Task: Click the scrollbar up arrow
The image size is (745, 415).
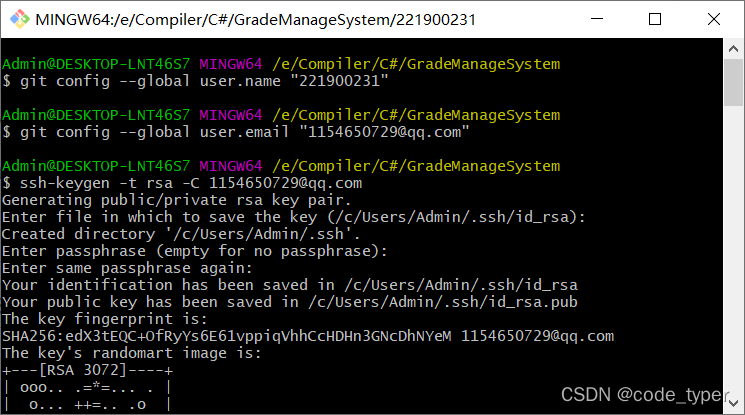Action: [x=733, y=49]
